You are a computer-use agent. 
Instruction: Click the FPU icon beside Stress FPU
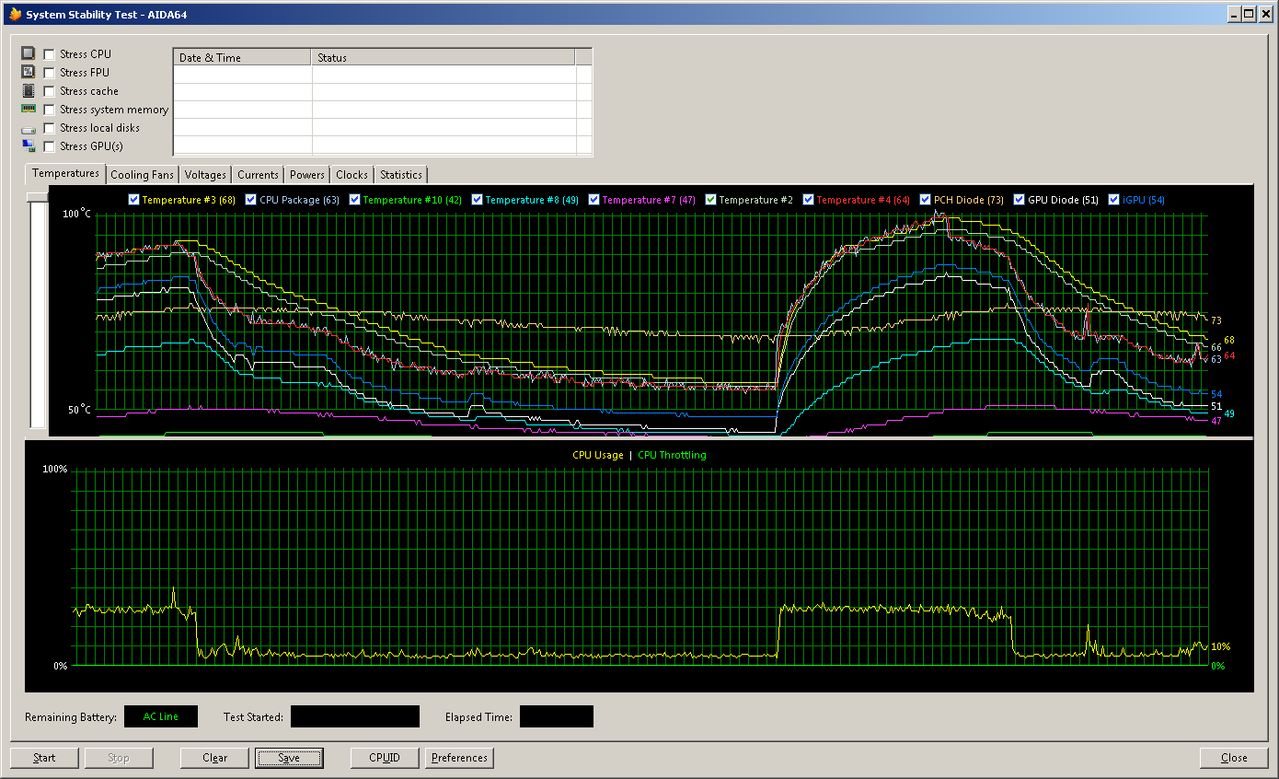click(x=28, y=72)
